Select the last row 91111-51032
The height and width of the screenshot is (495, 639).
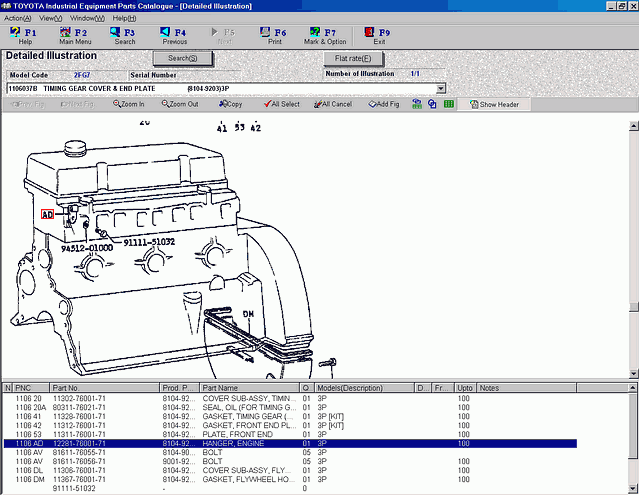(x=290, y=488)
